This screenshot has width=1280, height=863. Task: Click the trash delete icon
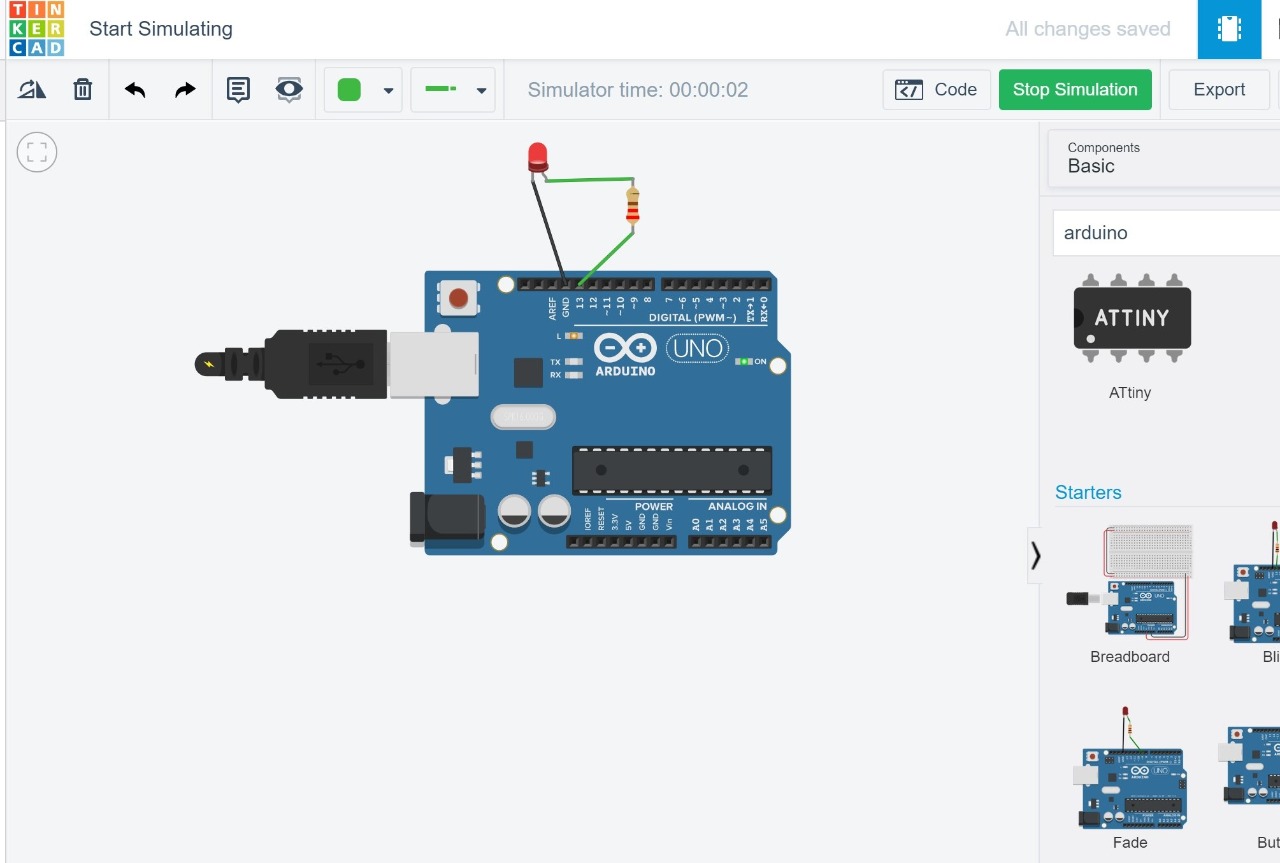point(83,90)
